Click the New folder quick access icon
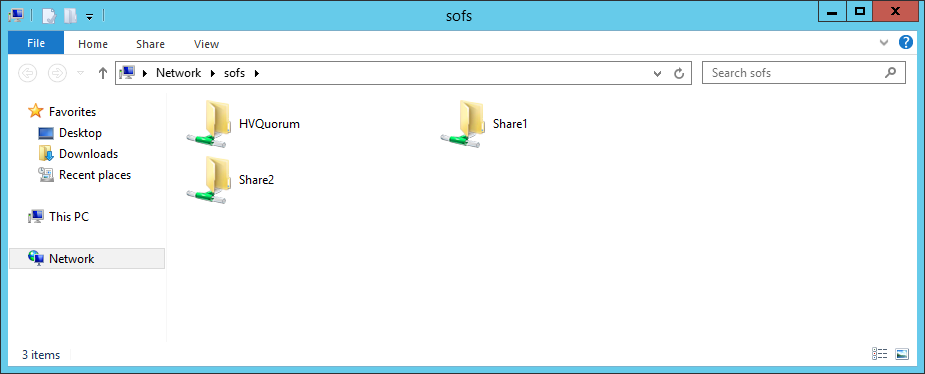Viewport: 925px width, 374px height. (x=70, y=15)
